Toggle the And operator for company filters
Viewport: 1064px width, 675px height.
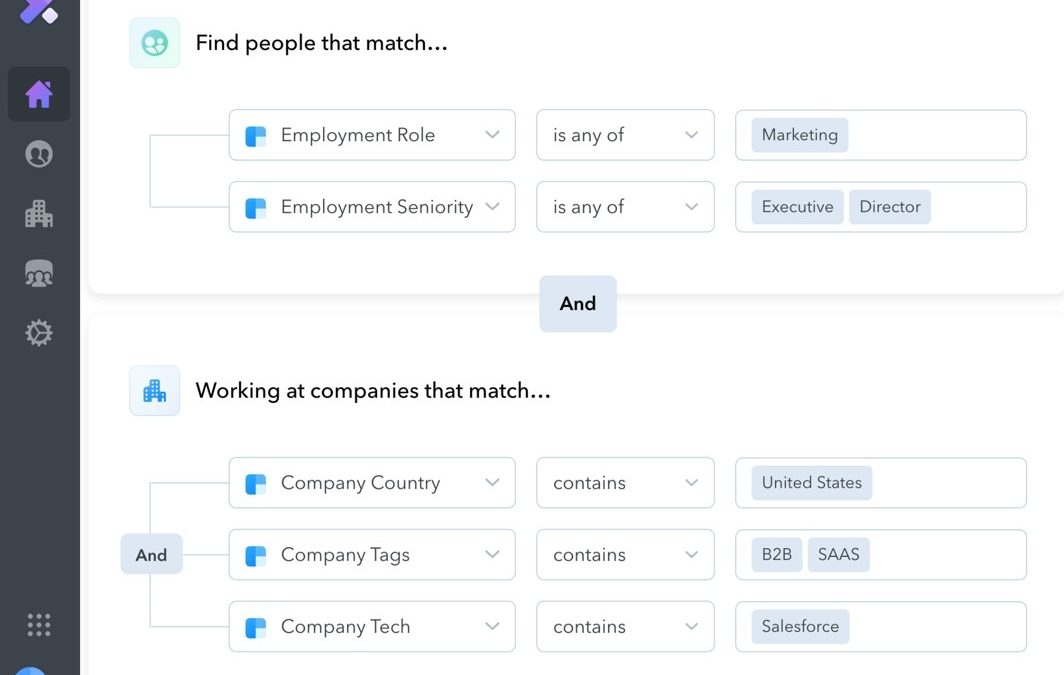(151, 554)
